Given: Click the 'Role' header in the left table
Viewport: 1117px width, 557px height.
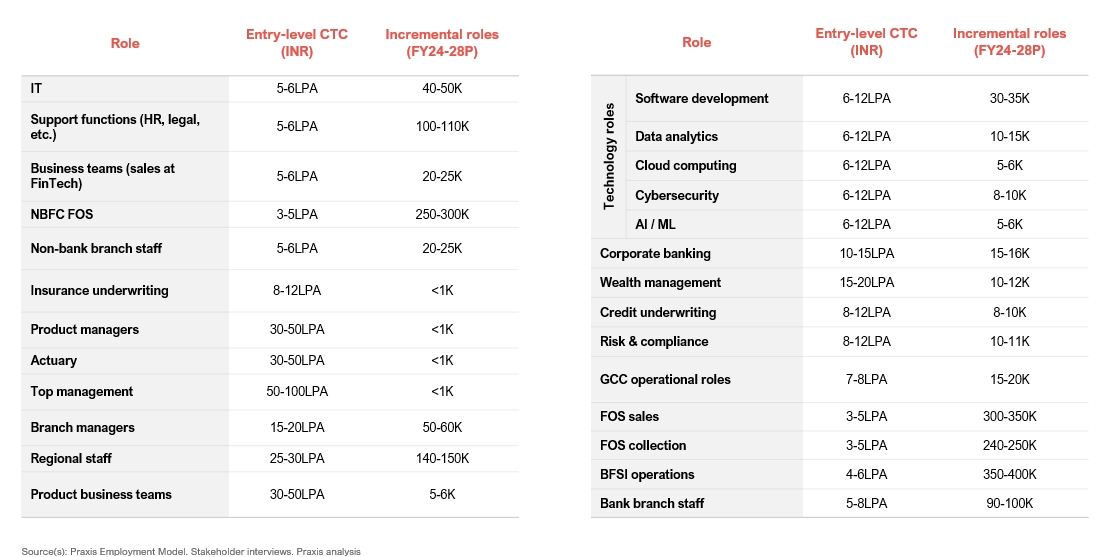Looking at the screenshot, I should [x=125, y=43].
